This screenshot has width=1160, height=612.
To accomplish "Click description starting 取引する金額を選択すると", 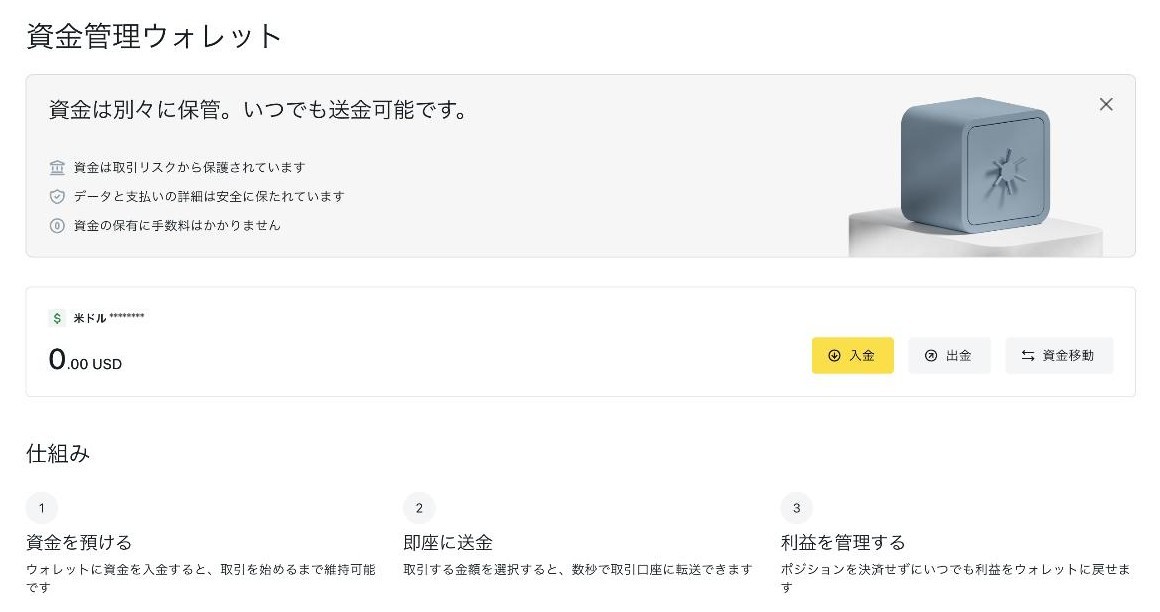I will 578,569.
